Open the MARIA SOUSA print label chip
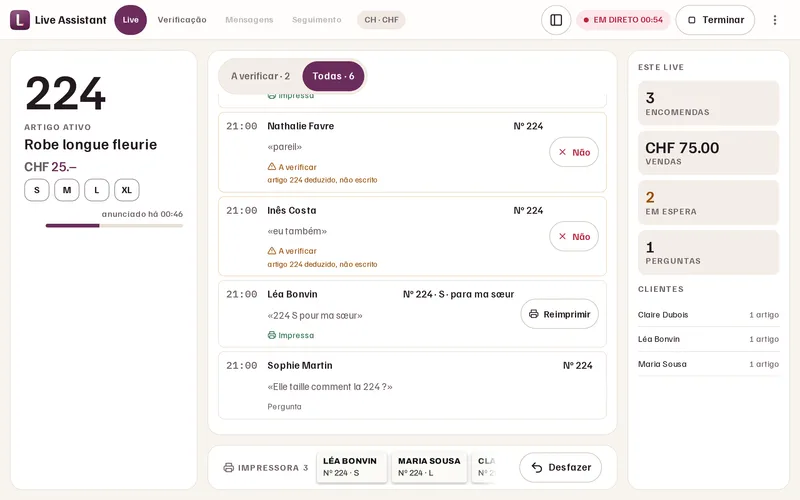Screen dimensions: 800x500 click(x=429, y=466)
